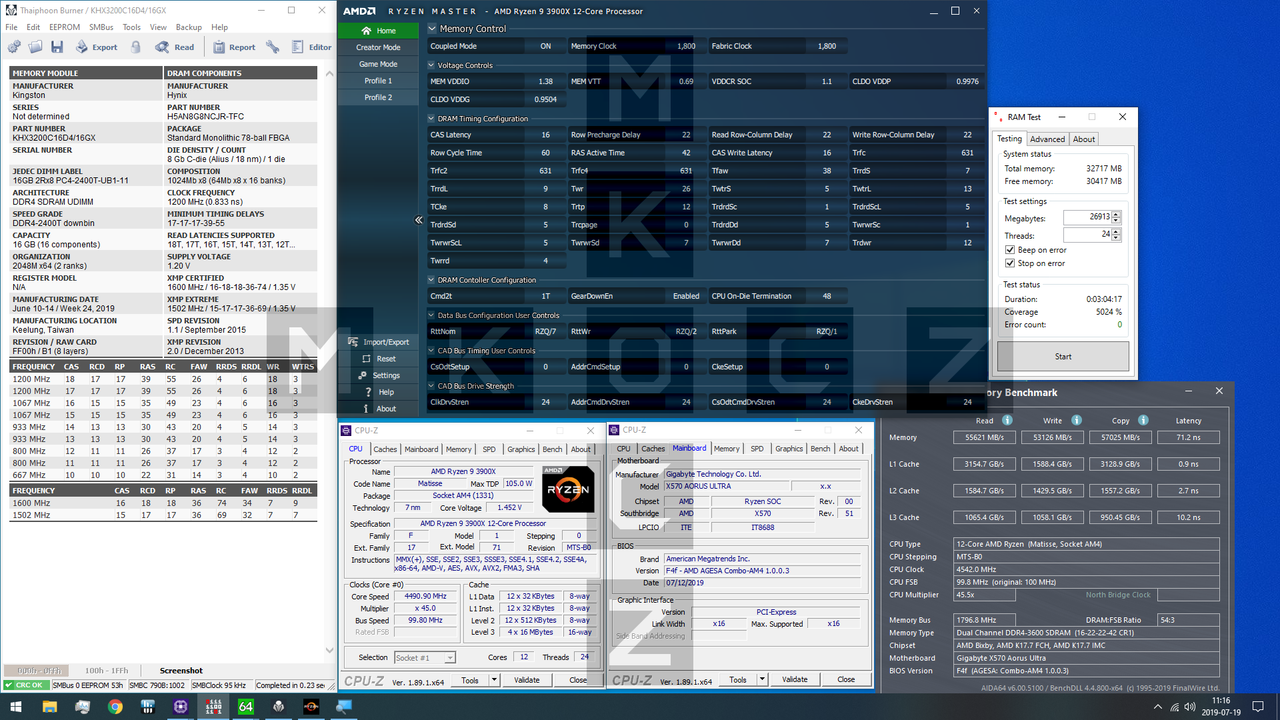Toggle Stop on error checkbox
Screen dimensions: 1280x720
[1010, 263]
